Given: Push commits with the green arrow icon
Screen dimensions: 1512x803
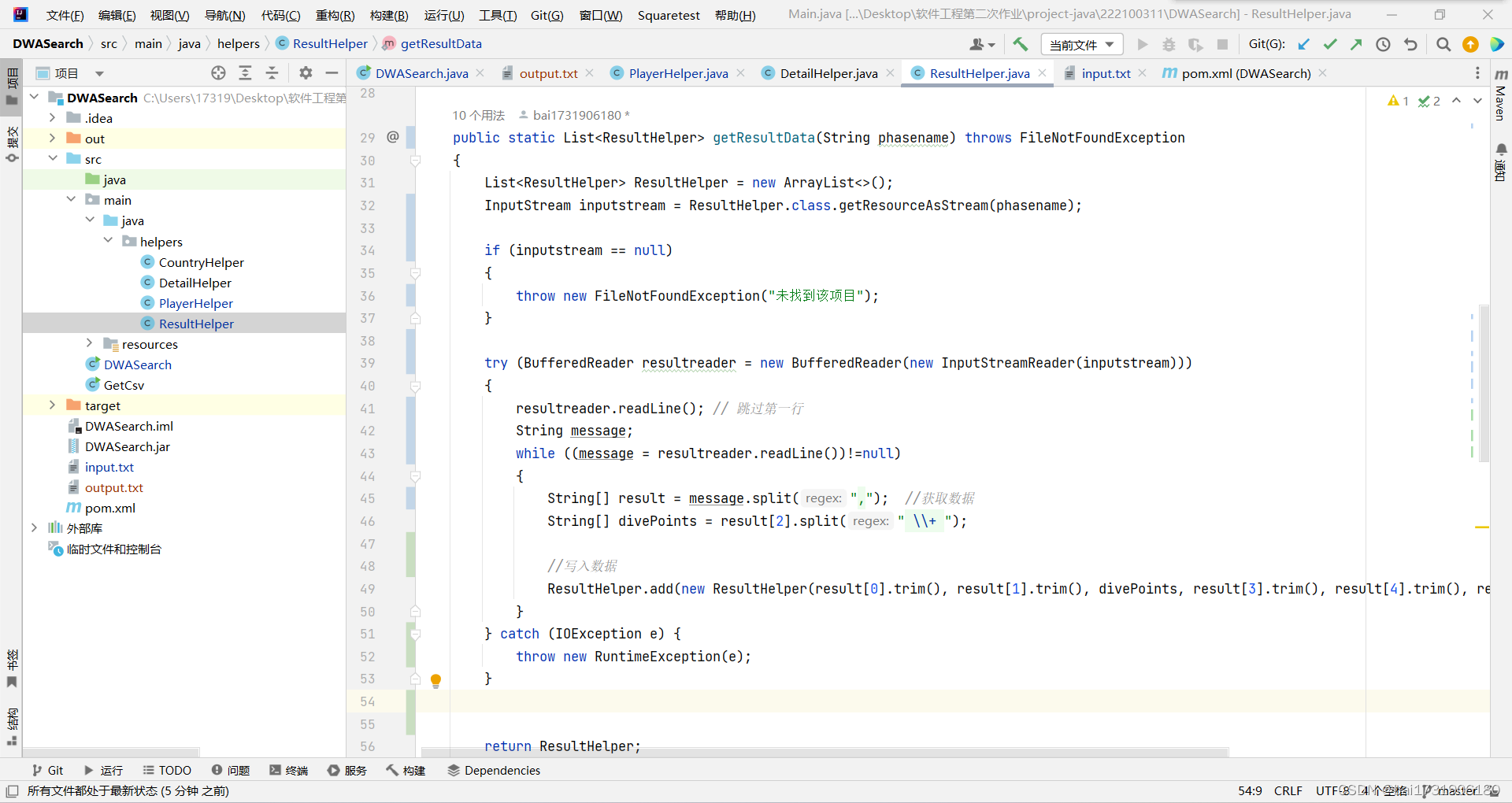Looking at the screenshot, I should click(x=1356, y=45).
